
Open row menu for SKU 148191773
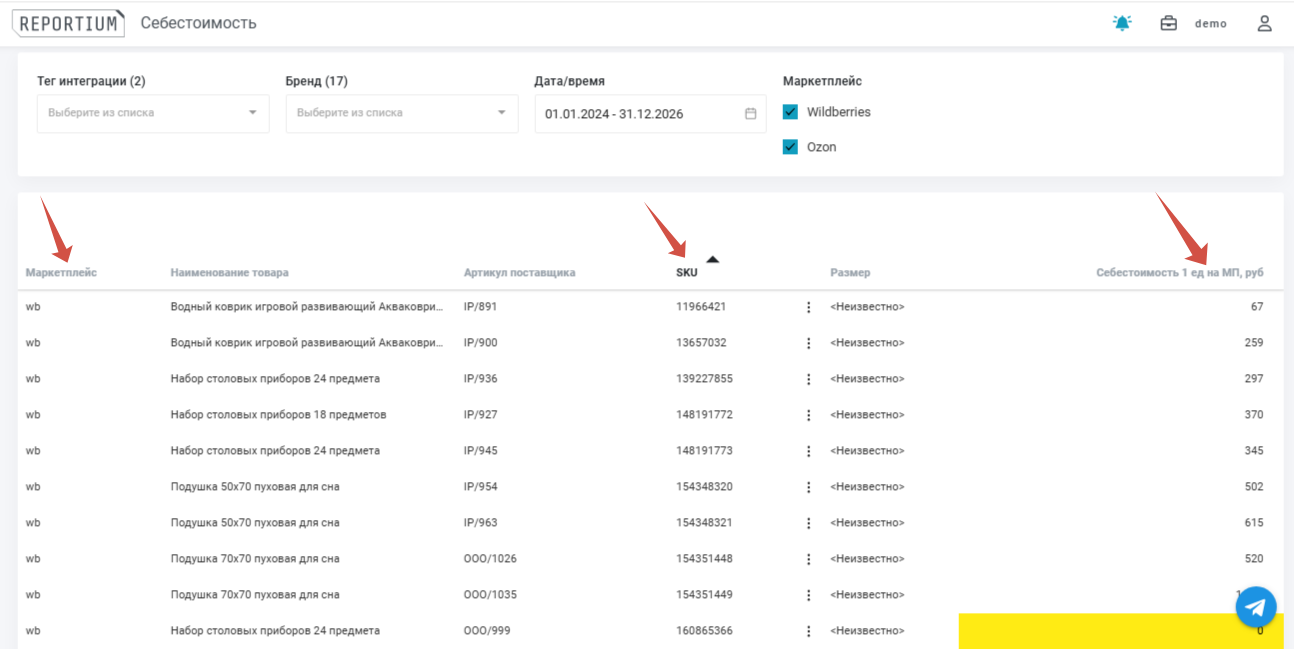click(809, 451)
